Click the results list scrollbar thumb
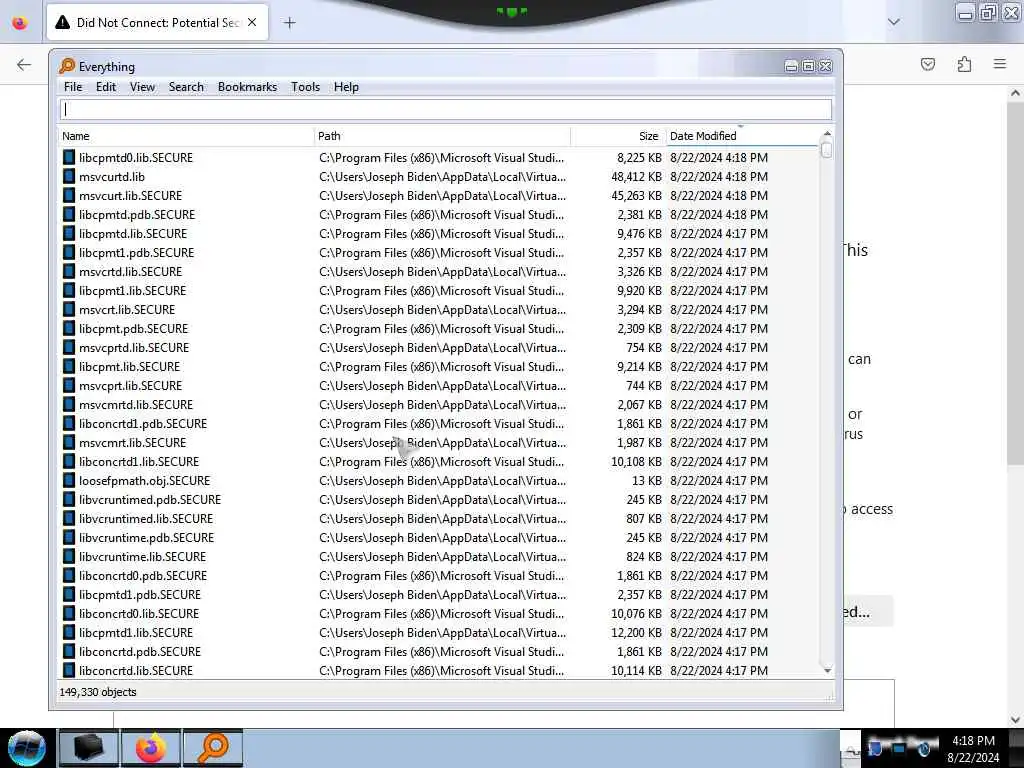1024x768 pixels. (827, 150)
